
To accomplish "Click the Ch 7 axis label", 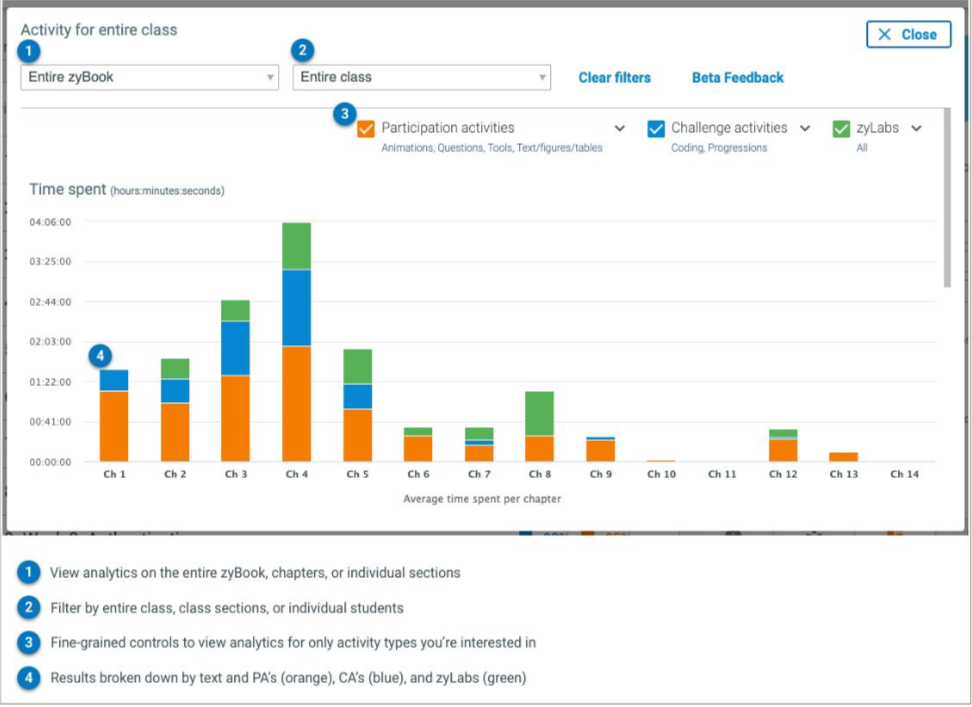I will [x=479, y=474].
